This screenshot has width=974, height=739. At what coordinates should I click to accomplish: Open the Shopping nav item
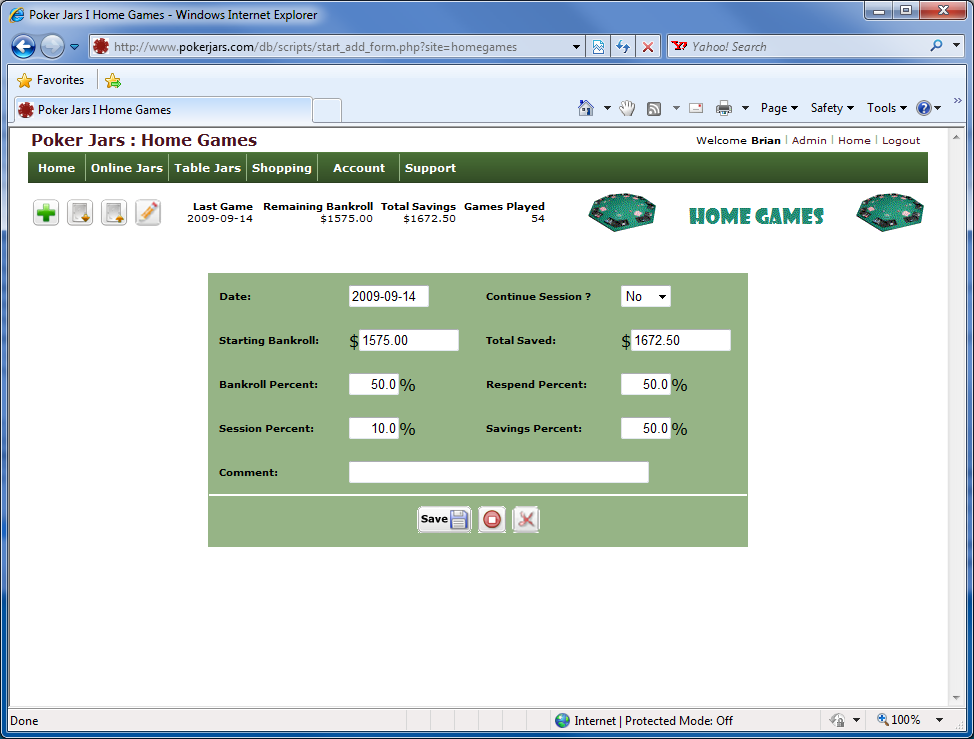click(282, 168)
